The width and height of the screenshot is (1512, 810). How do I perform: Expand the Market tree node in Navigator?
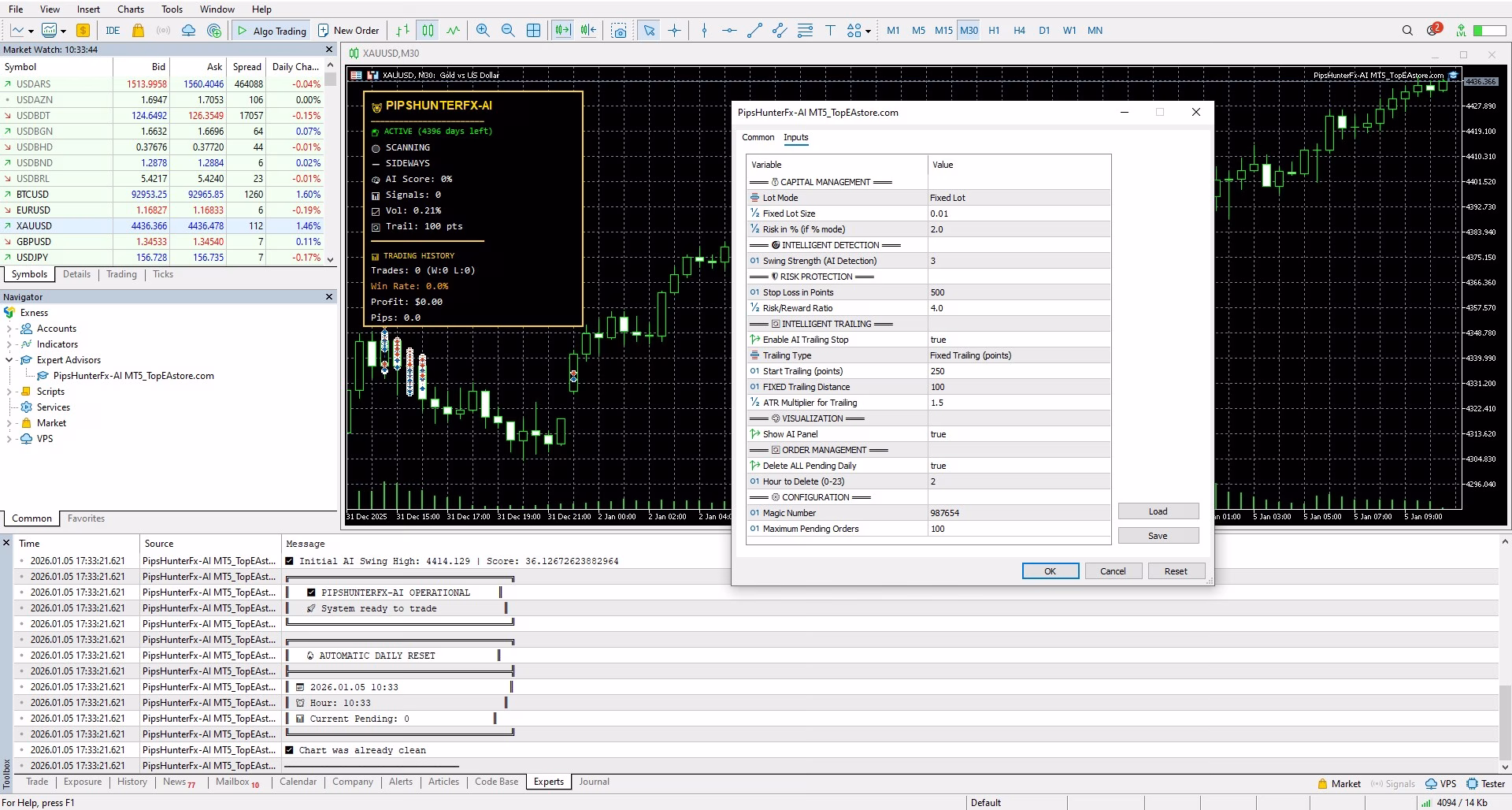click(9, 423)
